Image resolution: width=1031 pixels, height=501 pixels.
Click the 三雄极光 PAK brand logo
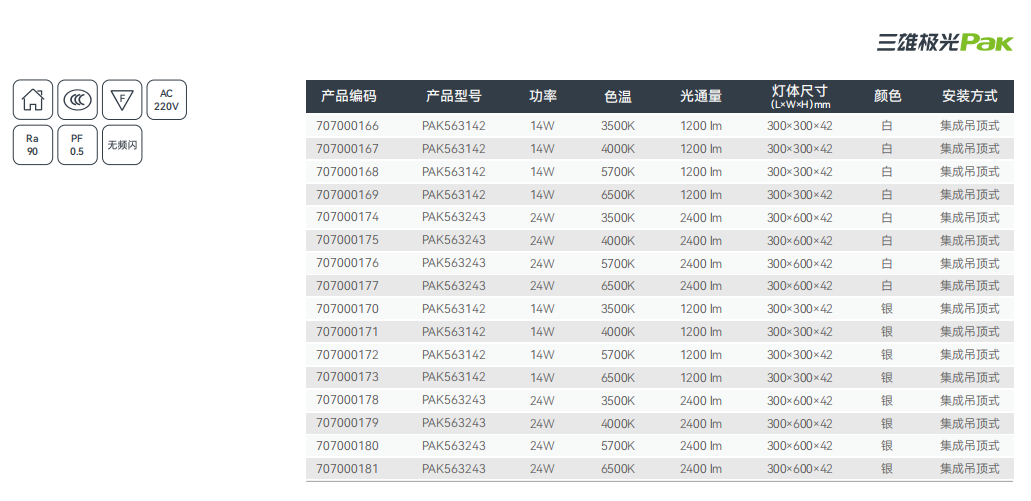[x=944, y=42]
